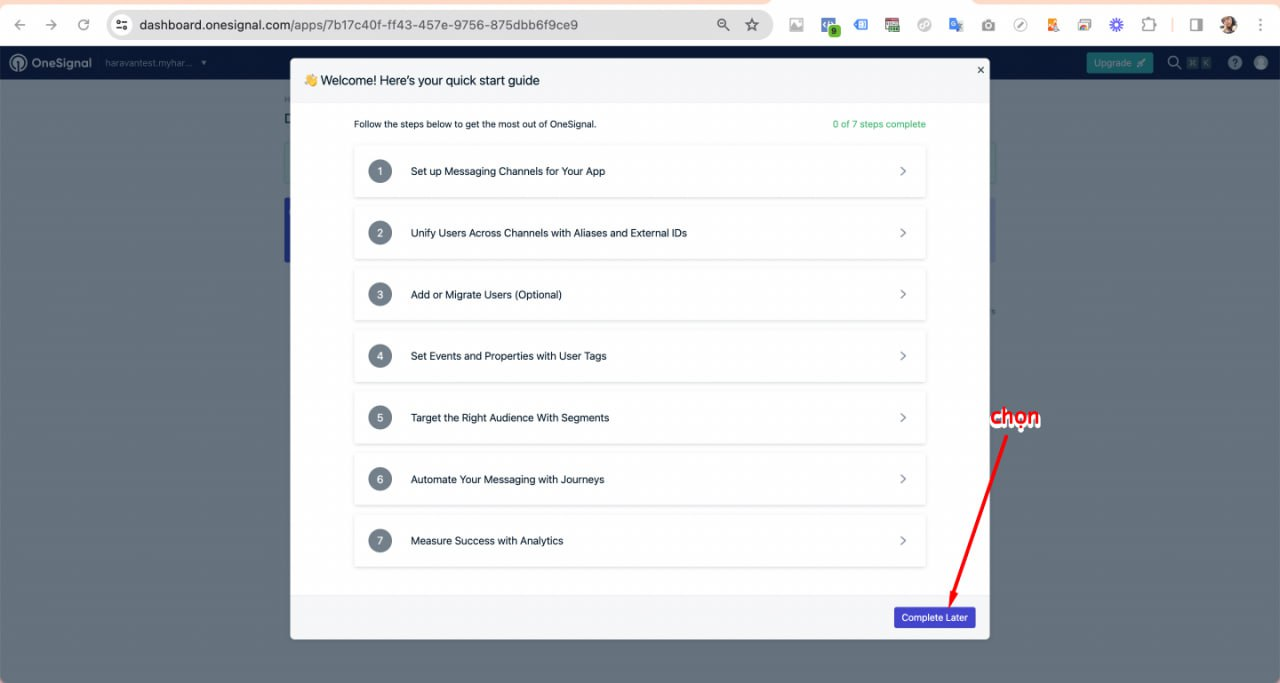Click the purple gear-shaped extension icon
The image size is (1280, 683).
pos(1116,25)
